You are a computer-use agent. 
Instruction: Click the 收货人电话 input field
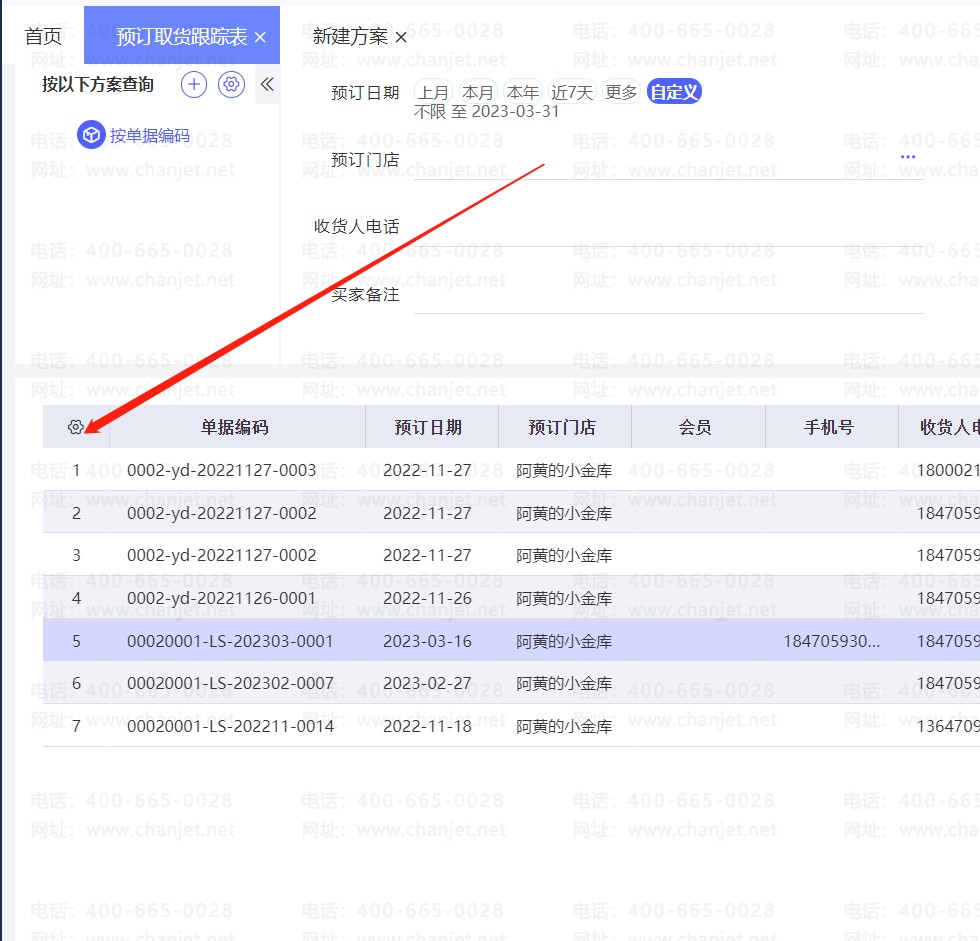(668, 227)
